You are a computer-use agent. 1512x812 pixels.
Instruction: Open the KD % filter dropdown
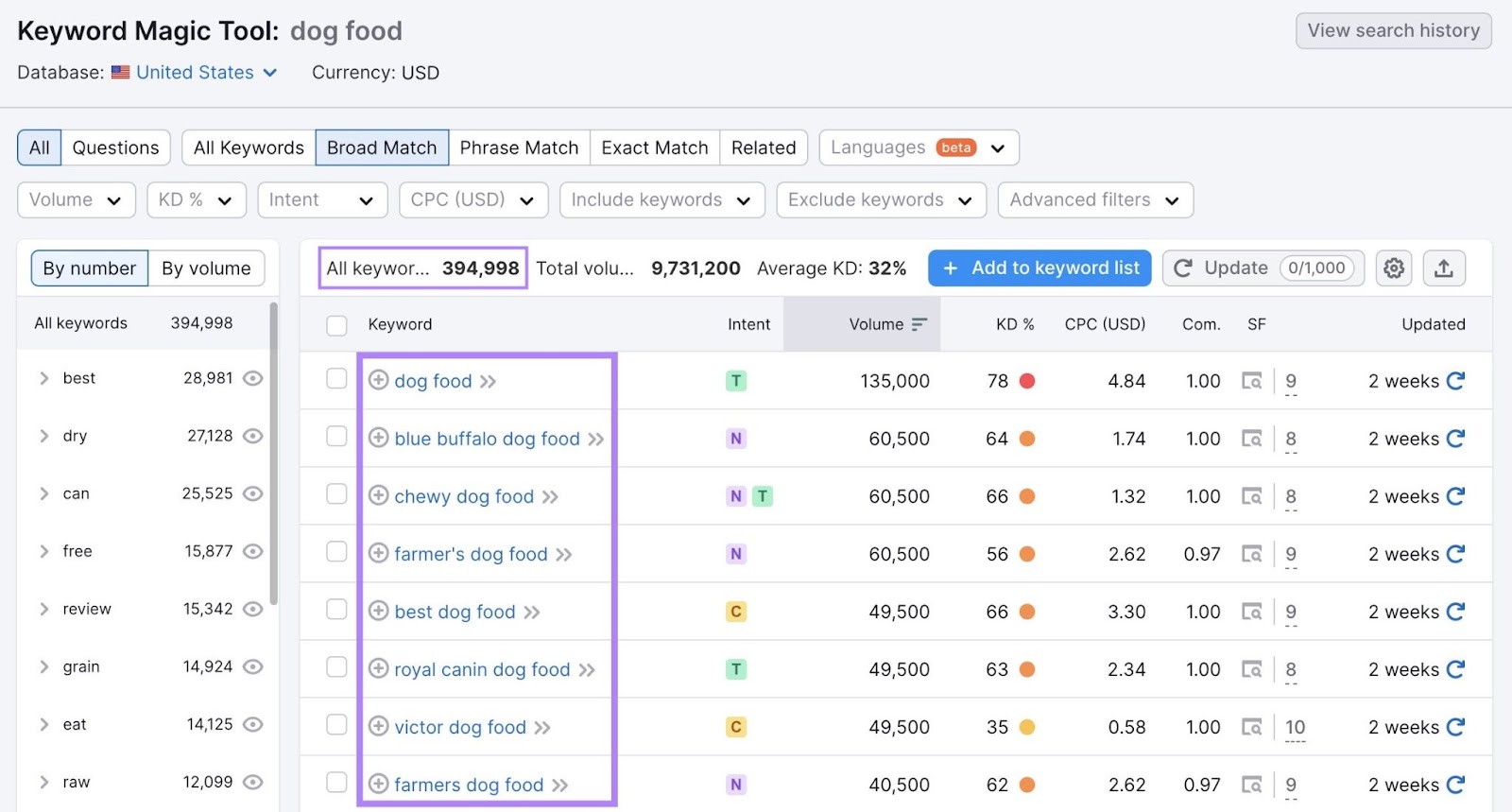pyautogui.click(x=197, y=200)
